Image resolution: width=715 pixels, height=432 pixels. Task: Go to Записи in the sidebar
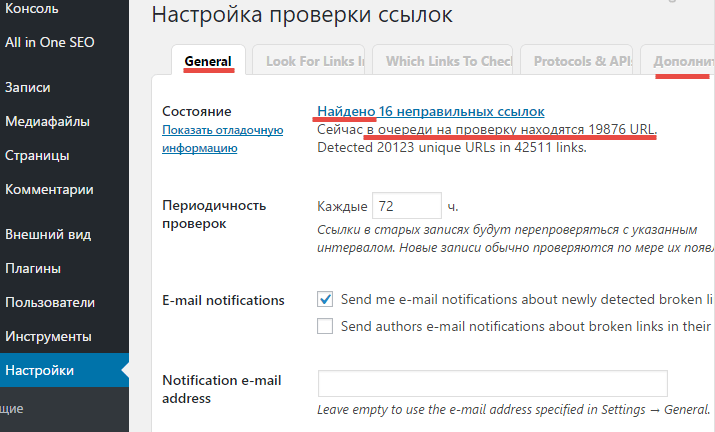(28, 88)
